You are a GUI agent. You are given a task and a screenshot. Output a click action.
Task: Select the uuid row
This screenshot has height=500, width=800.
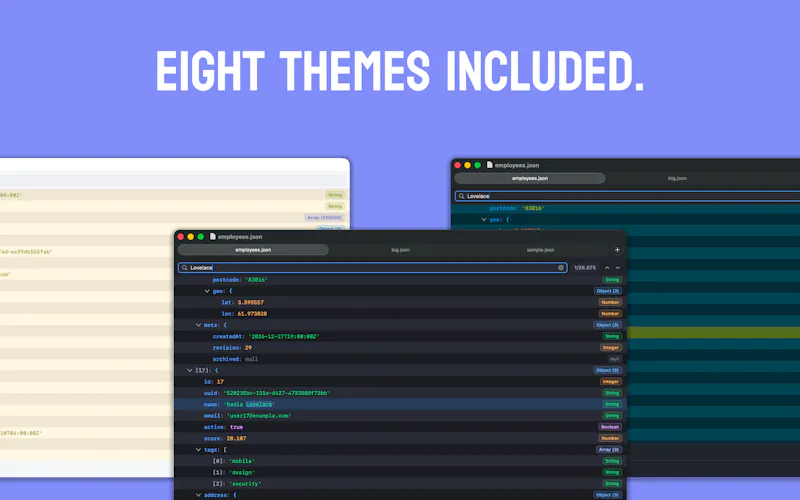(400, 393)
